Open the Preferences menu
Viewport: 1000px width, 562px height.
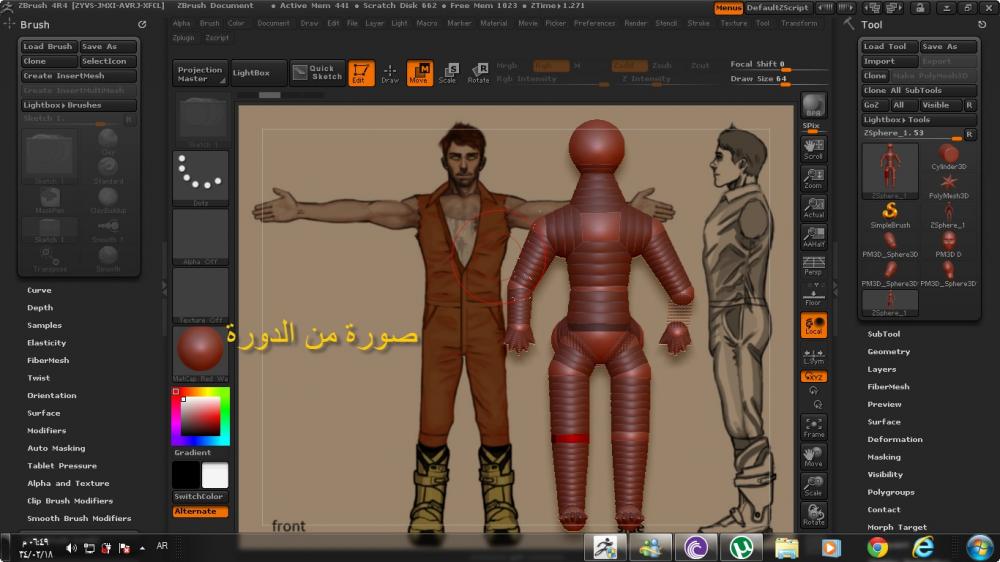(x=594, y=23)
